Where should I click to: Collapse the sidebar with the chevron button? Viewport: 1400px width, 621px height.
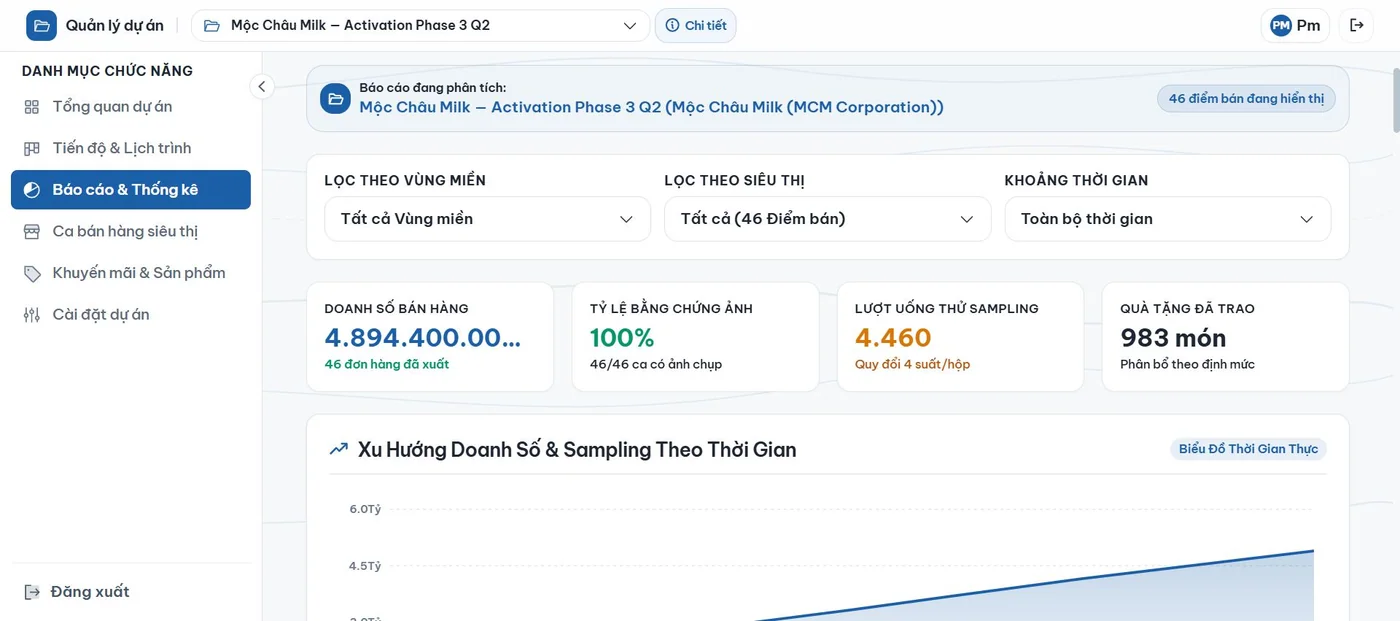[x=261, y=86]
